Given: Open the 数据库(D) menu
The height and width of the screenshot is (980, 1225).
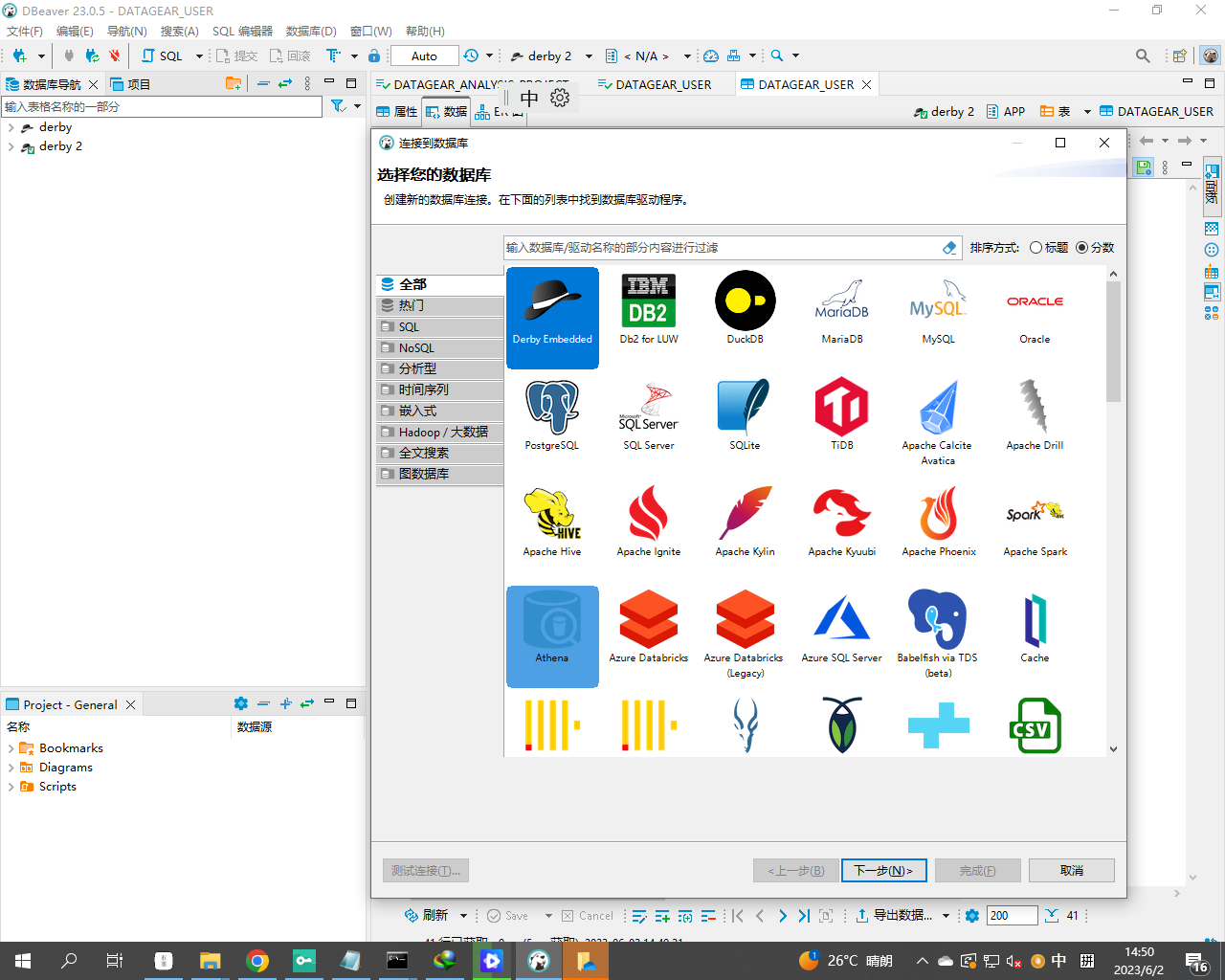Looking at the screenshot, I should 311,32.
